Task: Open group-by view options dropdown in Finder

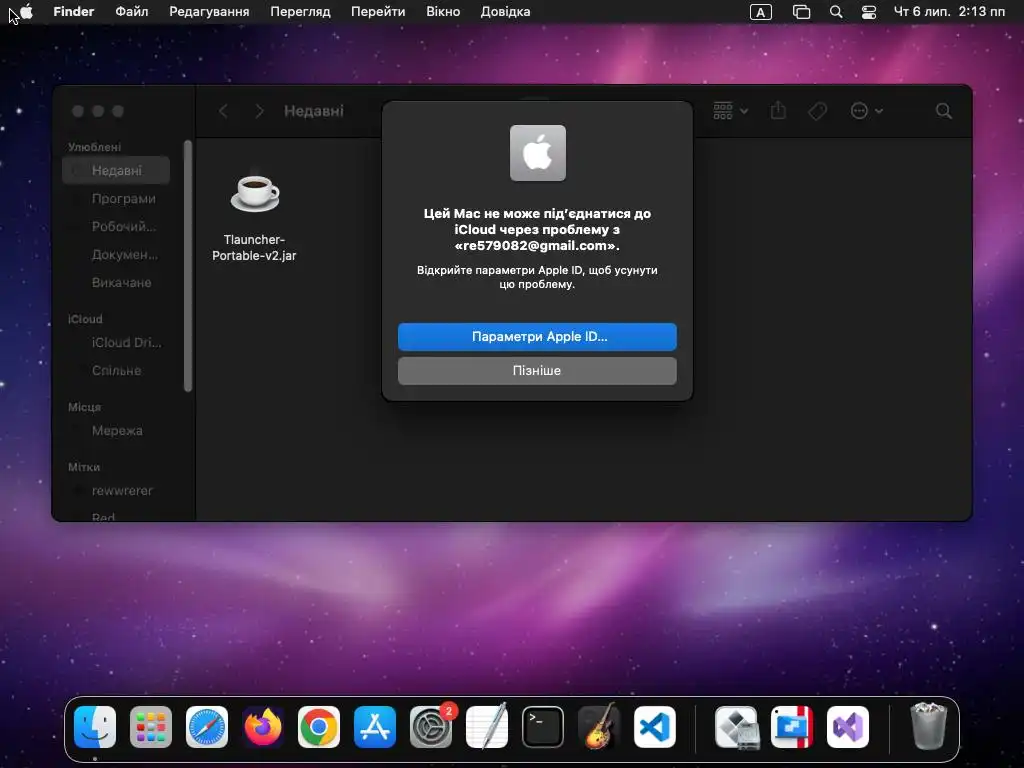Action: 730,111
